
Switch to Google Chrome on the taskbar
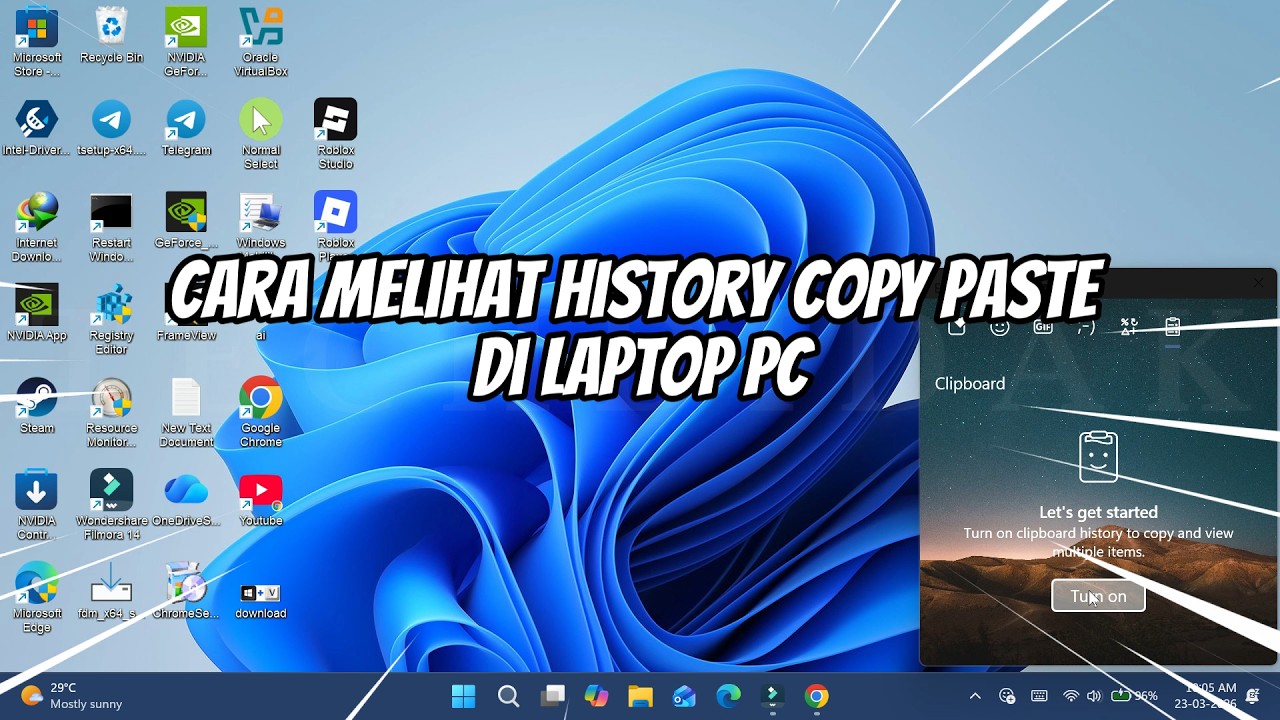click(816, 696)
